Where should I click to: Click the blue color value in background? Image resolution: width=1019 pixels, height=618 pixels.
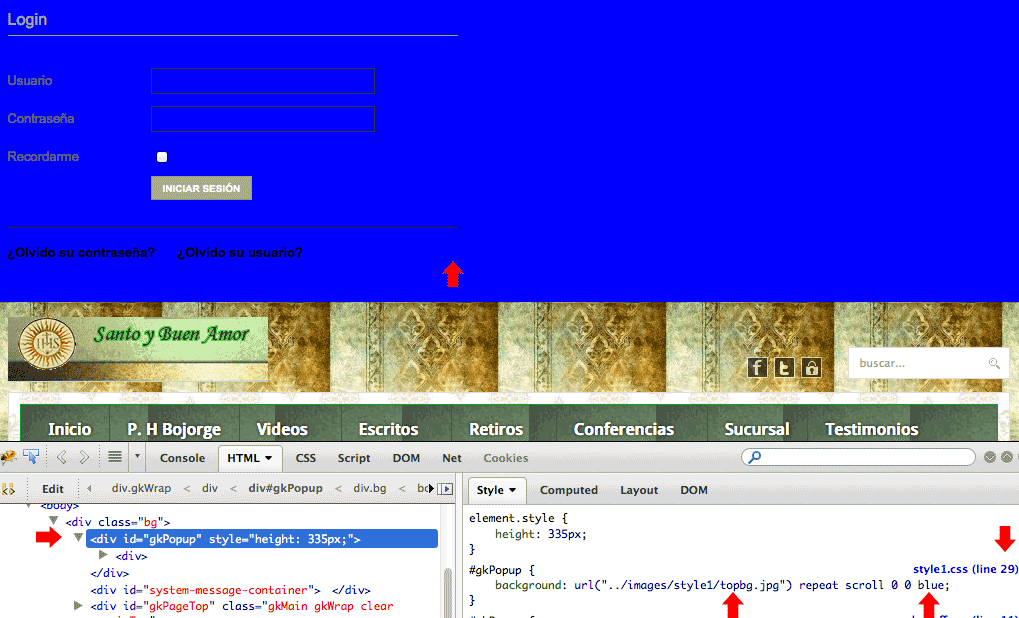click(x=930, y=586)
